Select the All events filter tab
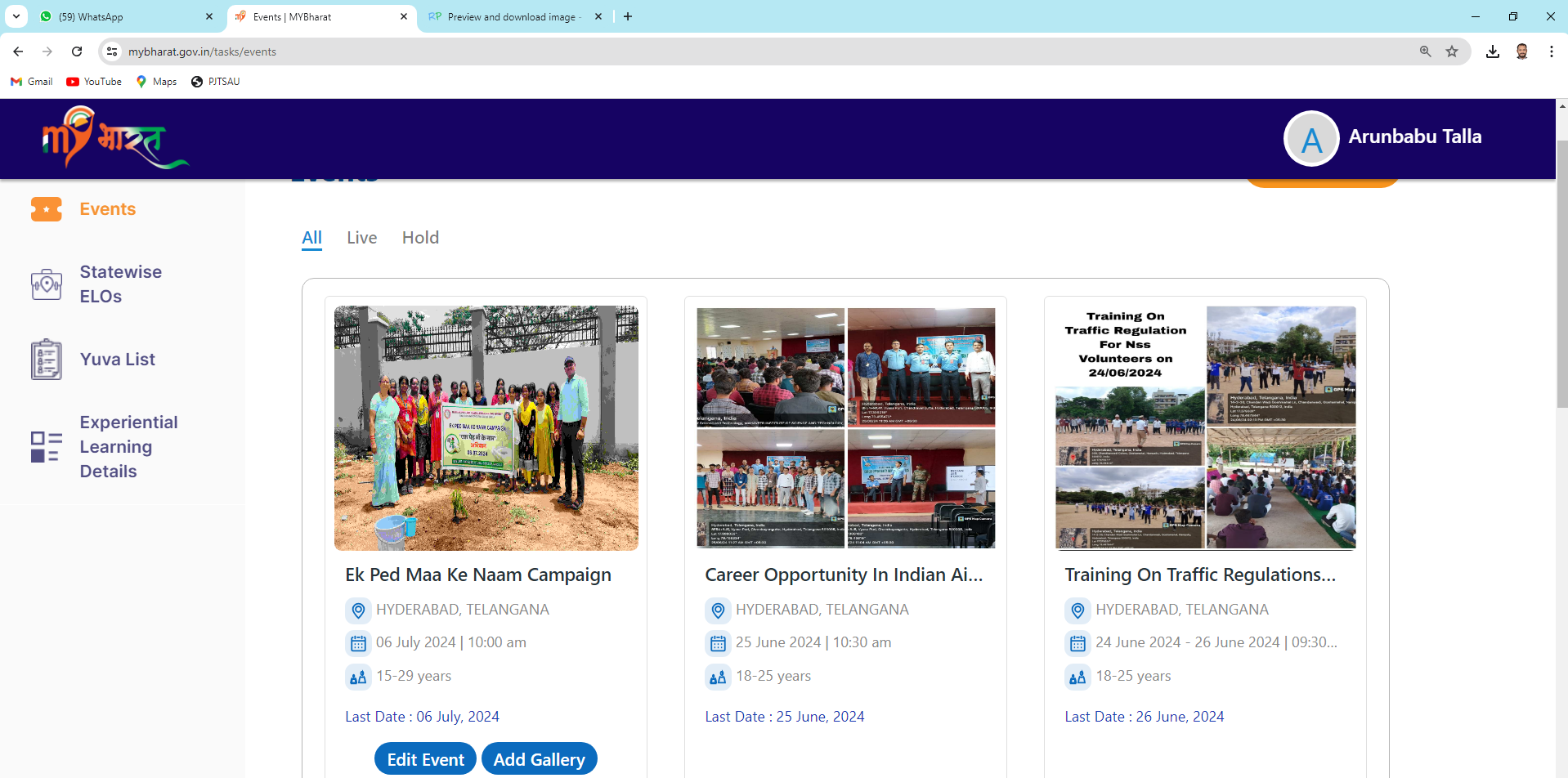 tap(311, 238)
